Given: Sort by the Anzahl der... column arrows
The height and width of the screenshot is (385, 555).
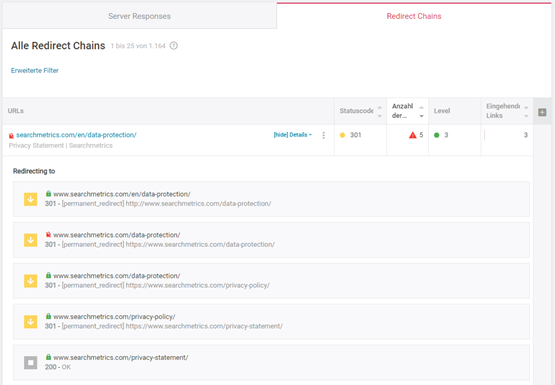Looking at the screenshot, I should 421,111.
